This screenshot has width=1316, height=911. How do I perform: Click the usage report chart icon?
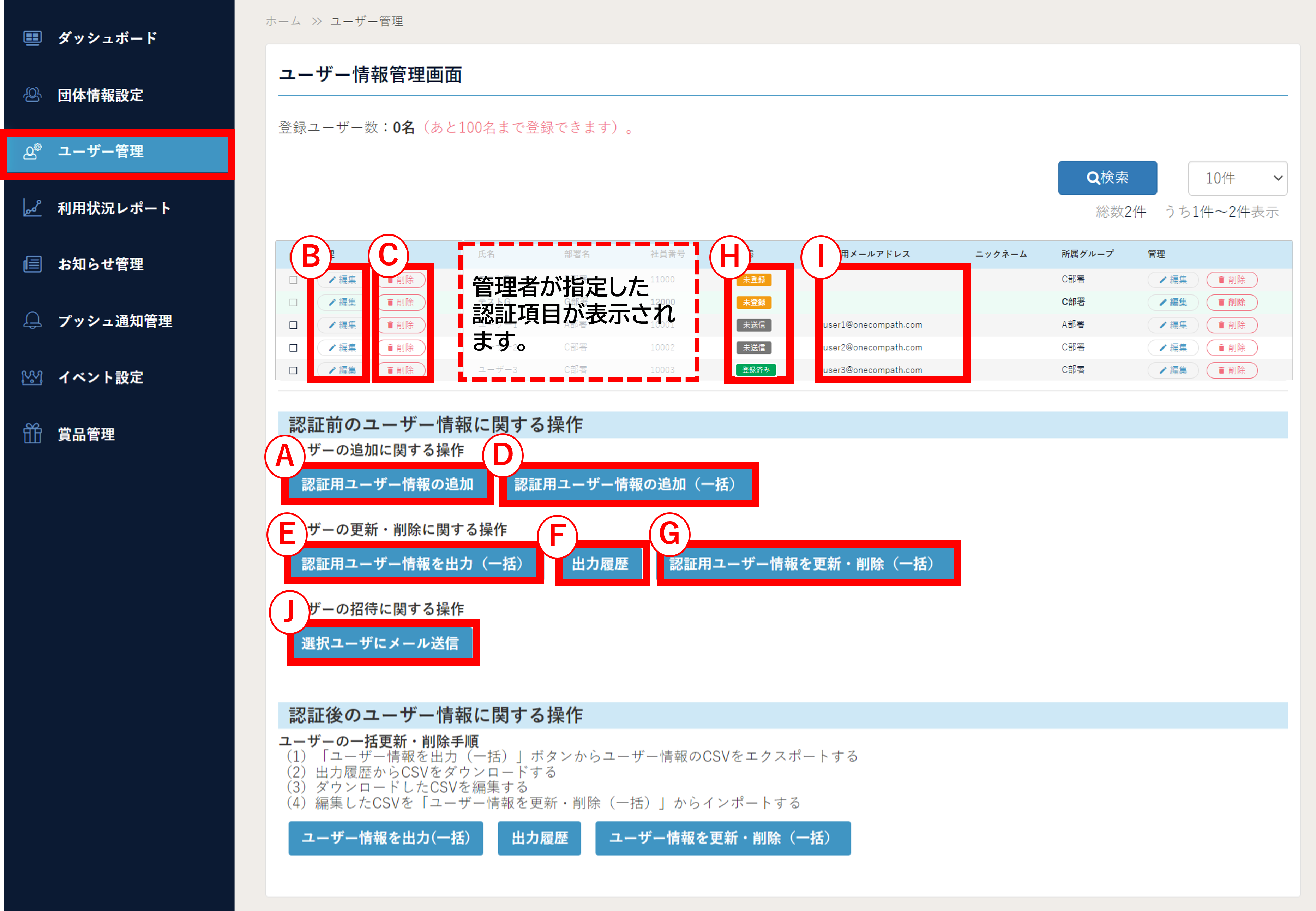click(32, 208)
